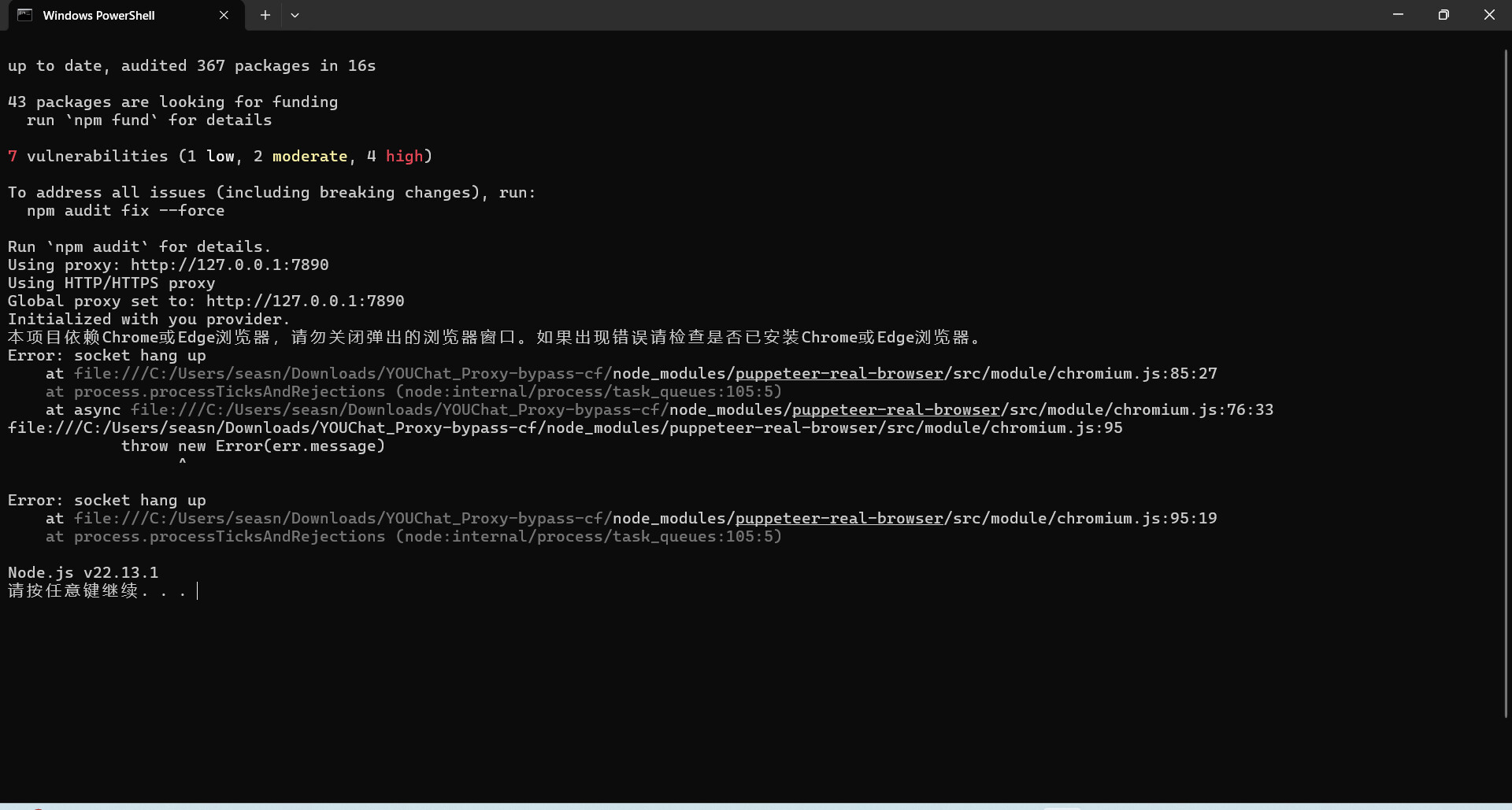The image size is (1512, 810).
Task: Click the proxy URL after 'Using proxy:'
Action: (x=229, y=265)
